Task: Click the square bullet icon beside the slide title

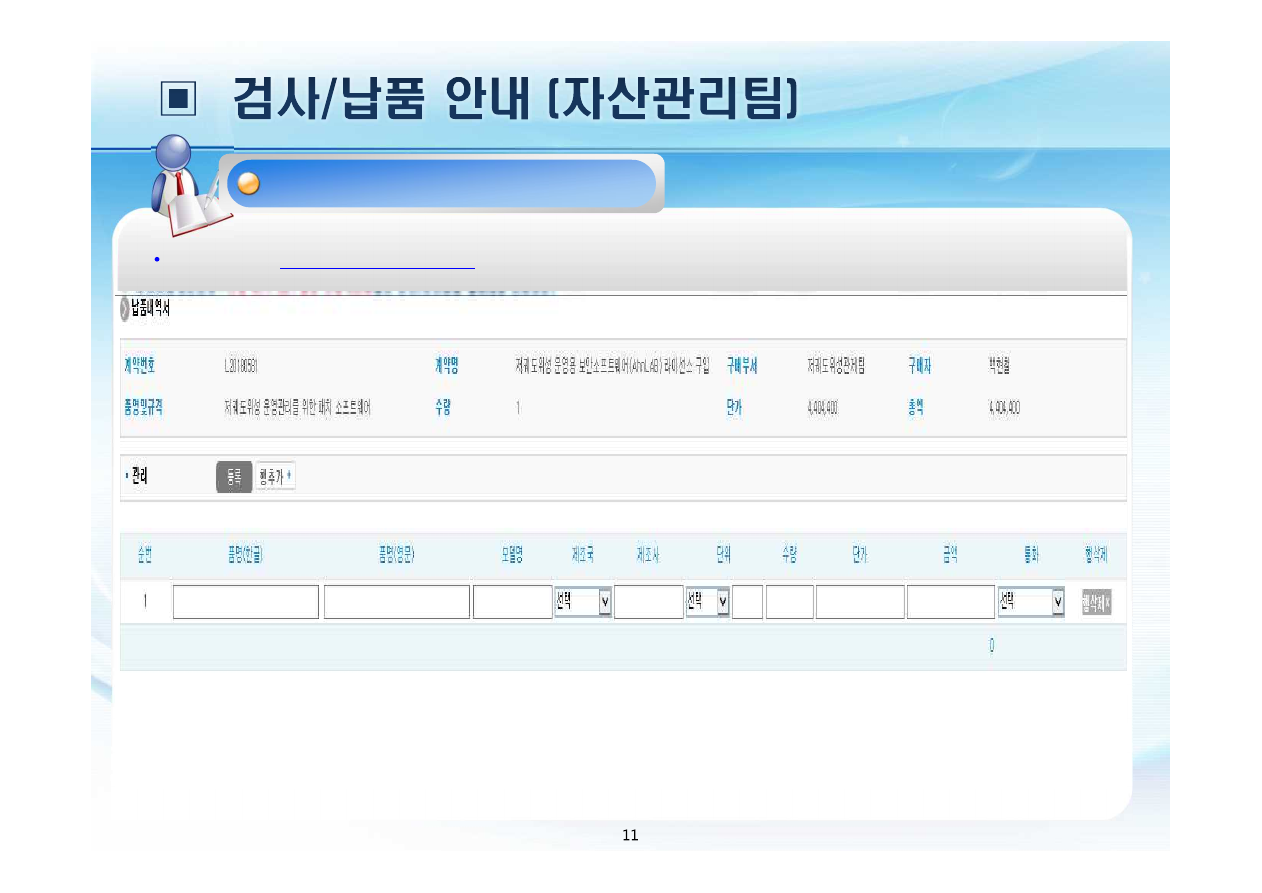Action: (178, 96)
